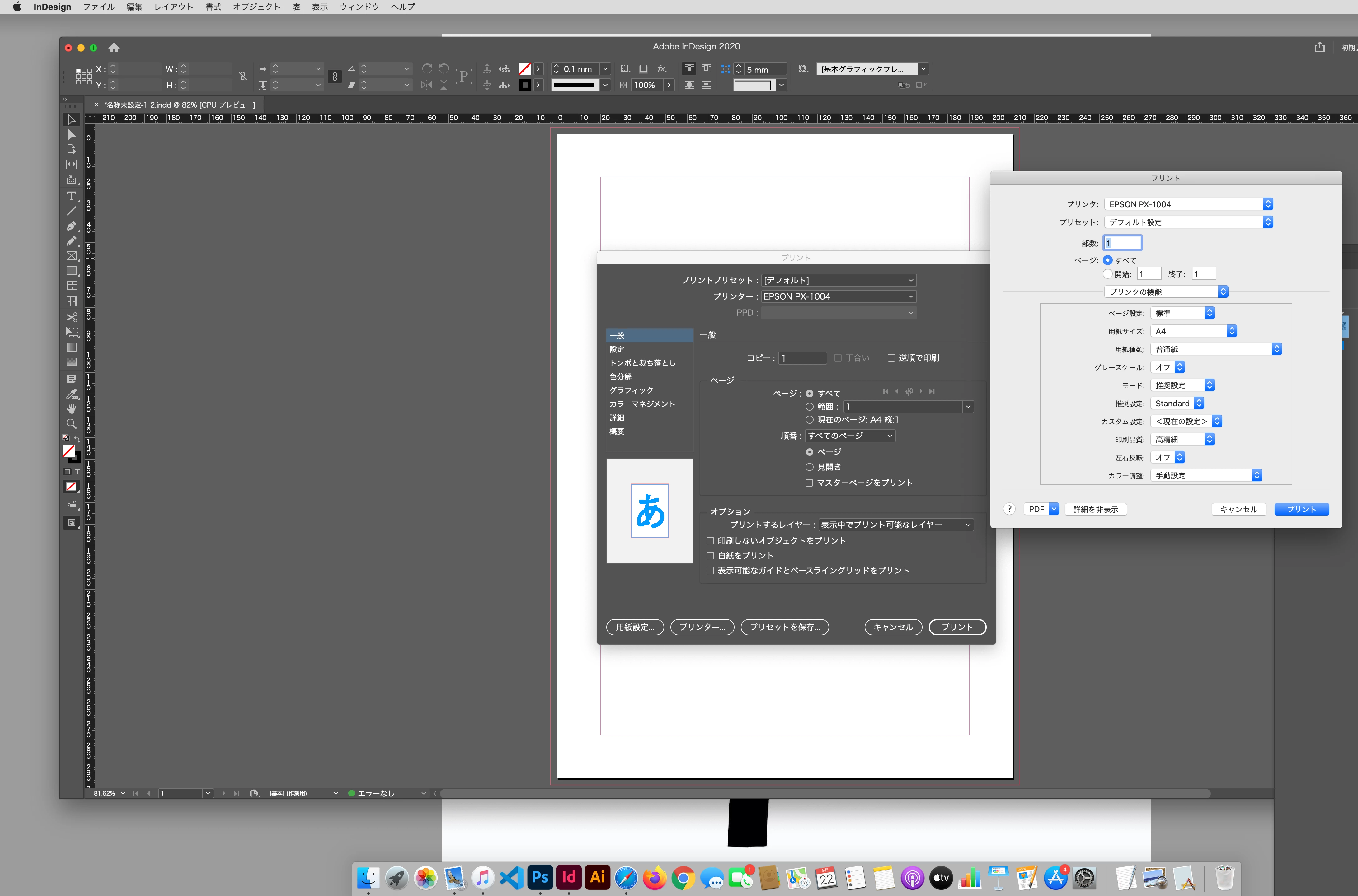Open the 順番 すべてのページ dropdown
The image size is (1358, 896).
[849, 436]
